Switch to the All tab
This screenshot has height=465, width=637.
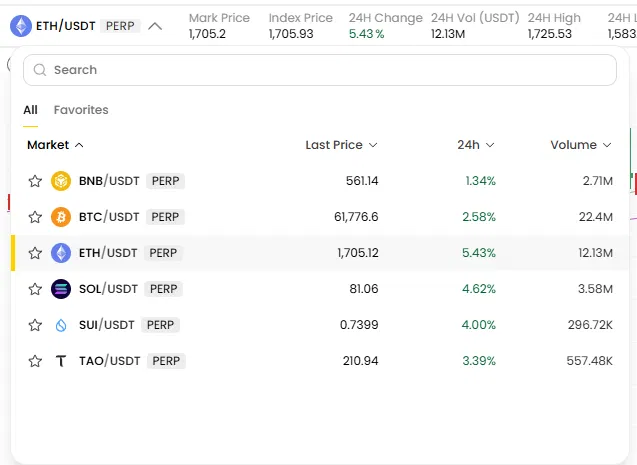click(x=30, y=110)
